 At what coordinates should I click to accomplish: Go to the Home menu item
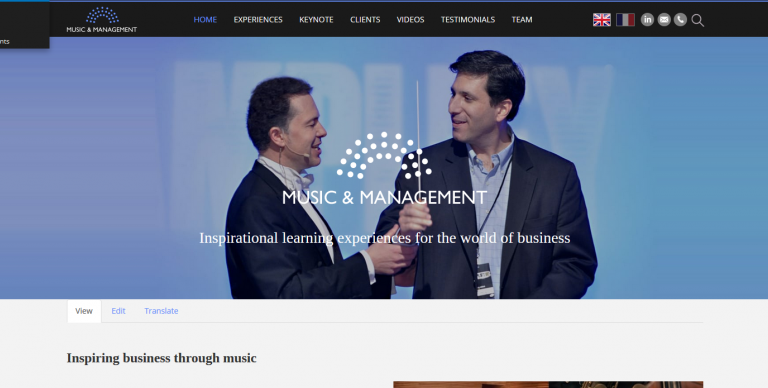[x=205, y=20]
